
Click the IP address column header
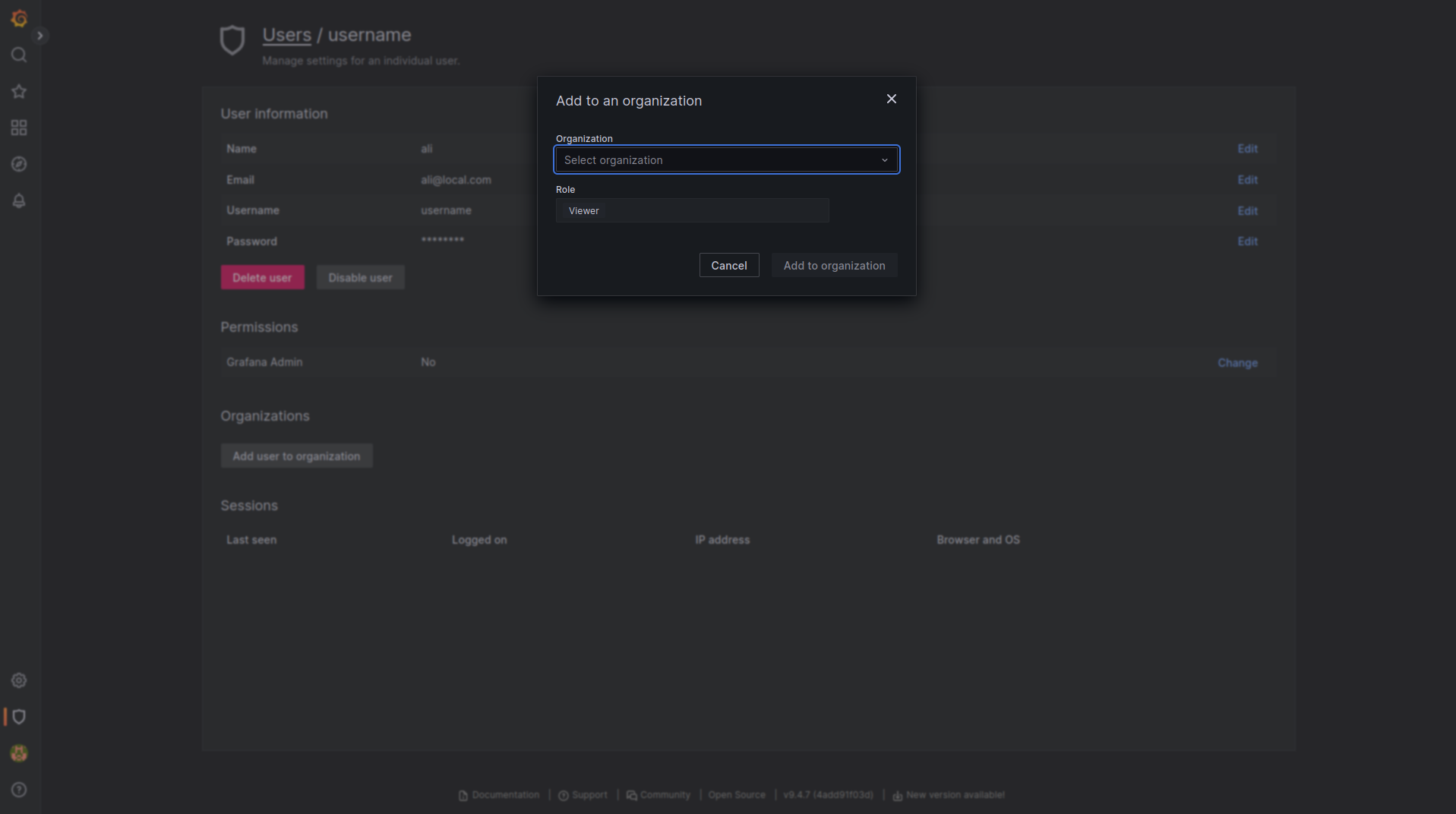(x=722, y=540)
